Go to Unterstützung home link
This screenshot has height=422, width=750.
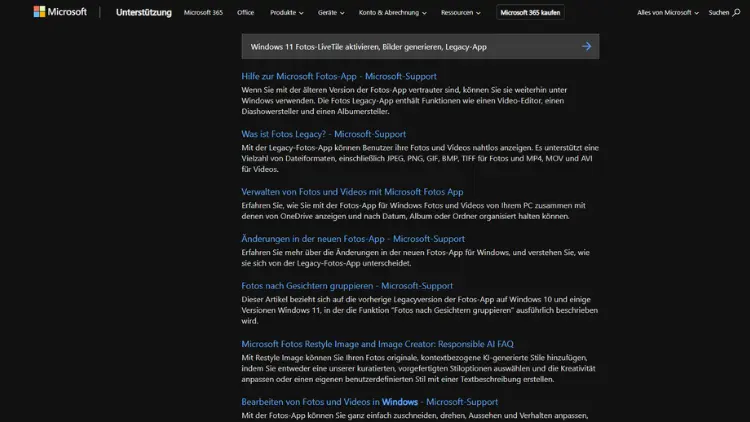tap(143, 13)
